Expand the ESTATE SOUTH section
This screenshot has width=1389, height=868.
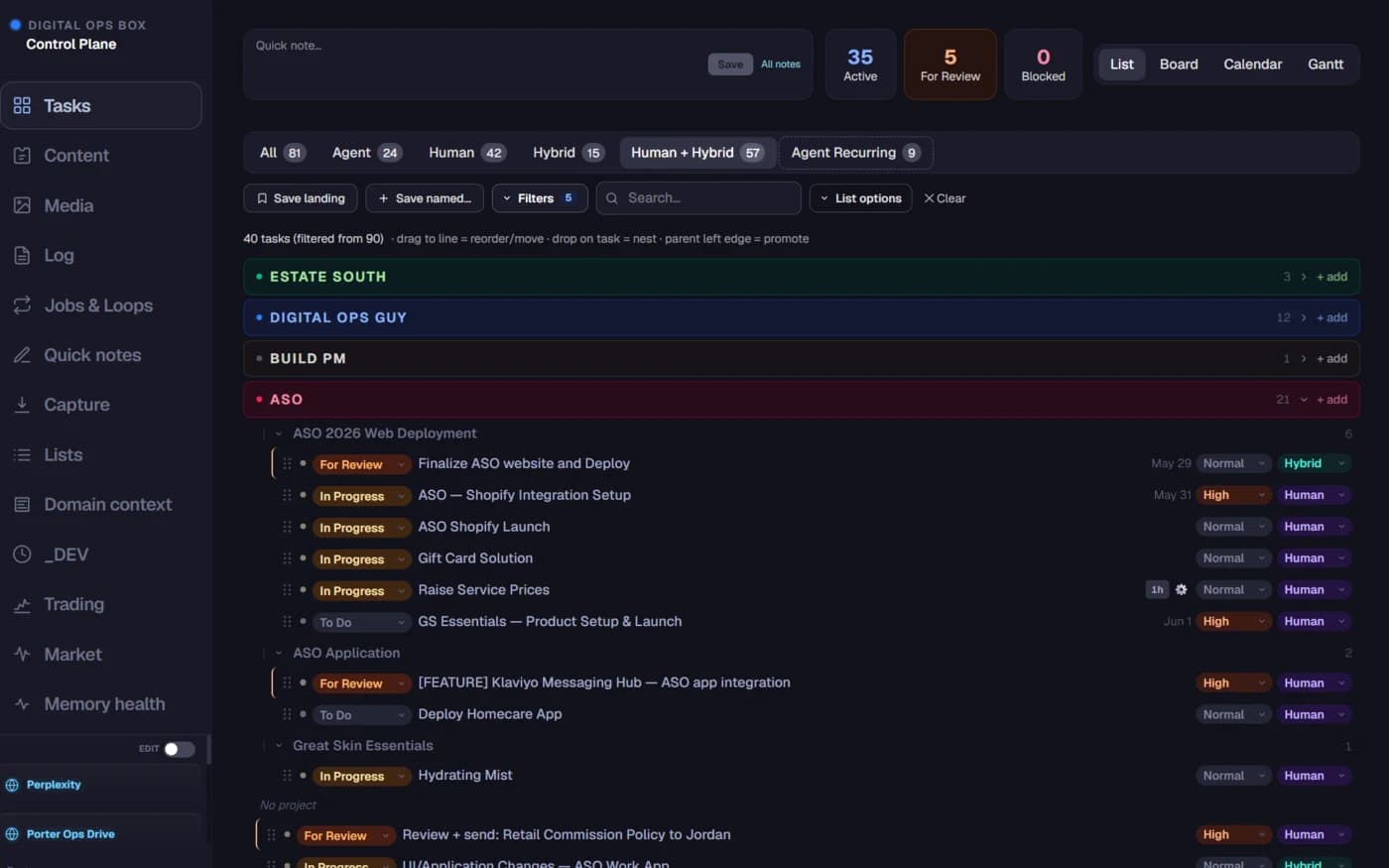pos(1304,277)
